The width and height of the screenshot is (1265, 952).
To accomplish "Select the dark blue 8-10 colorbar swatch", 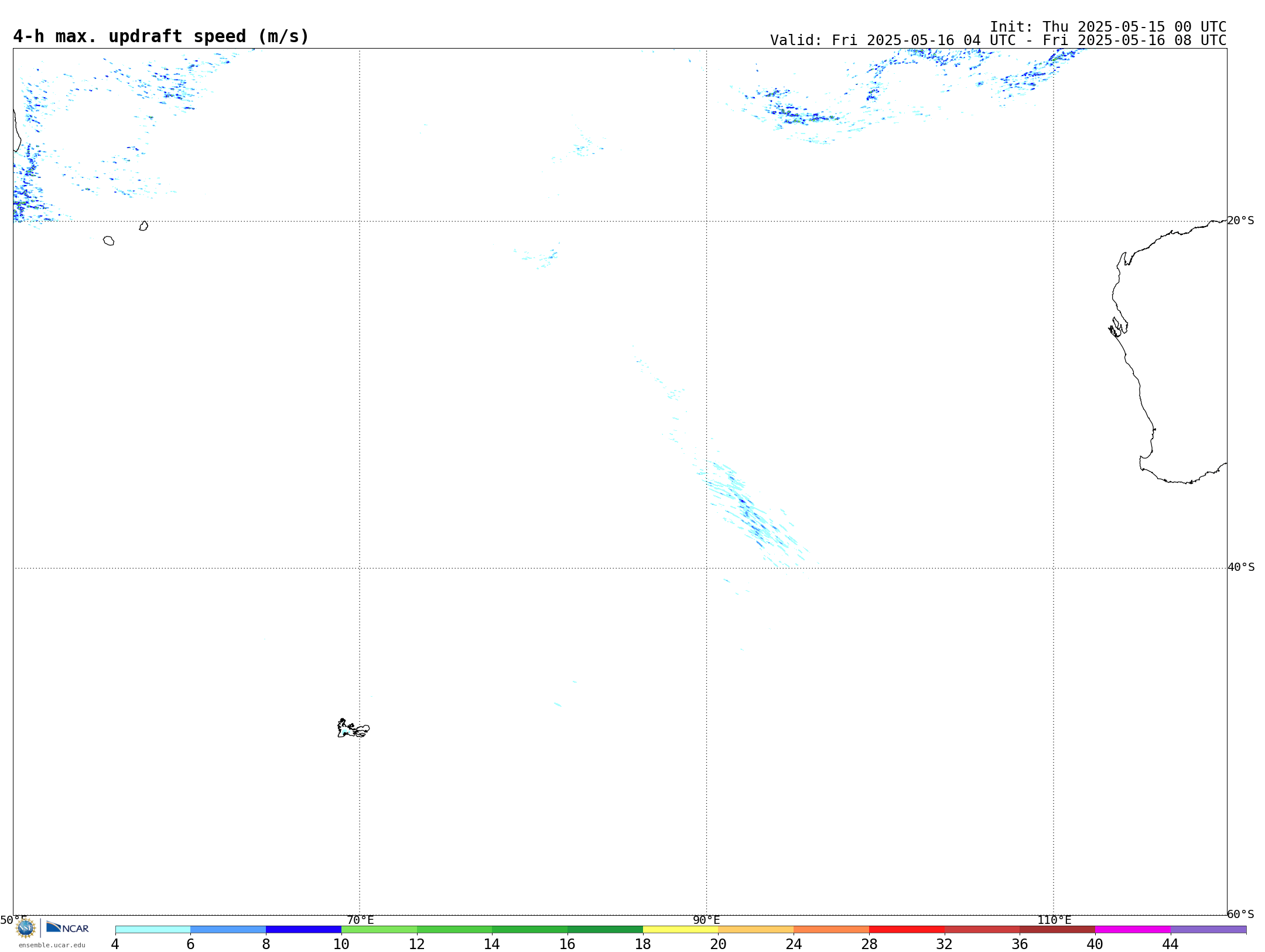I will (x=304, y=930).
